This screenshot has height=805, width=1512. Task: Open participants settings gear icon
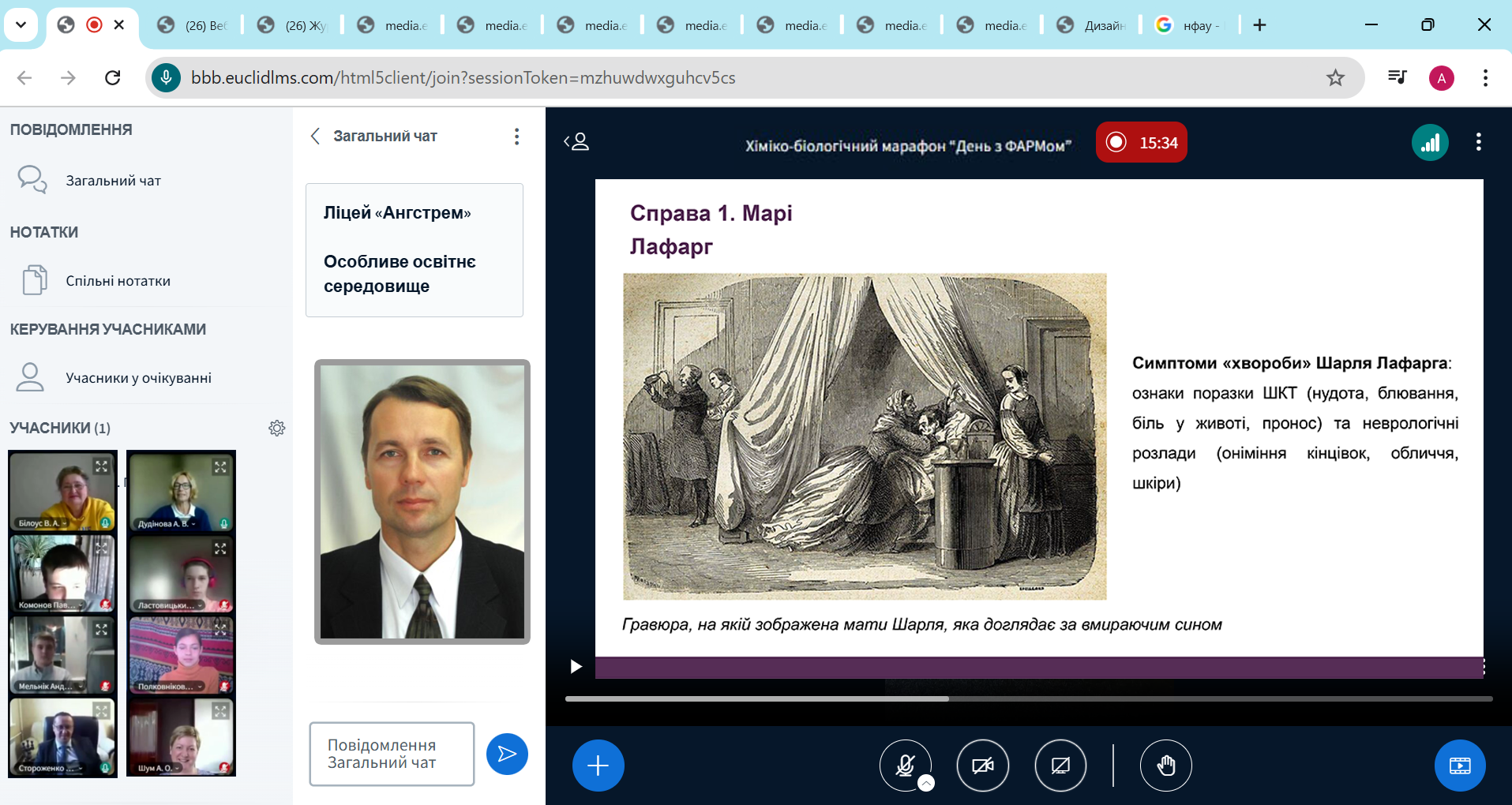[x=276, y=428]
